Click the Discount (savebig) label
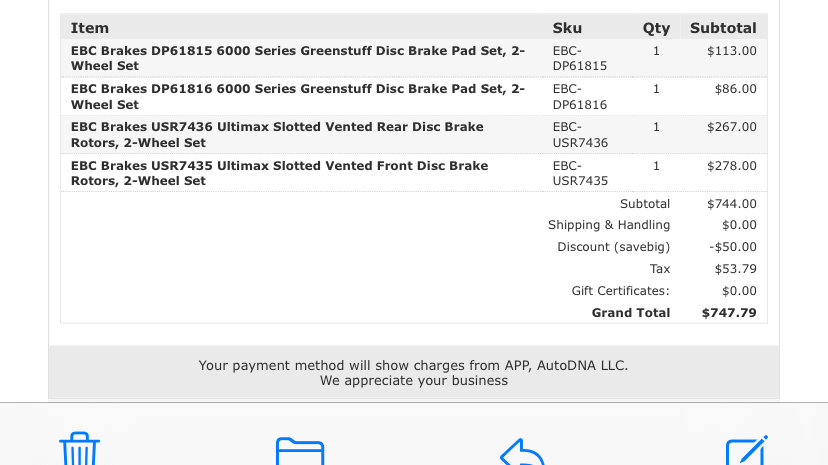Screen dimensions: 828x465 point(614,247)
